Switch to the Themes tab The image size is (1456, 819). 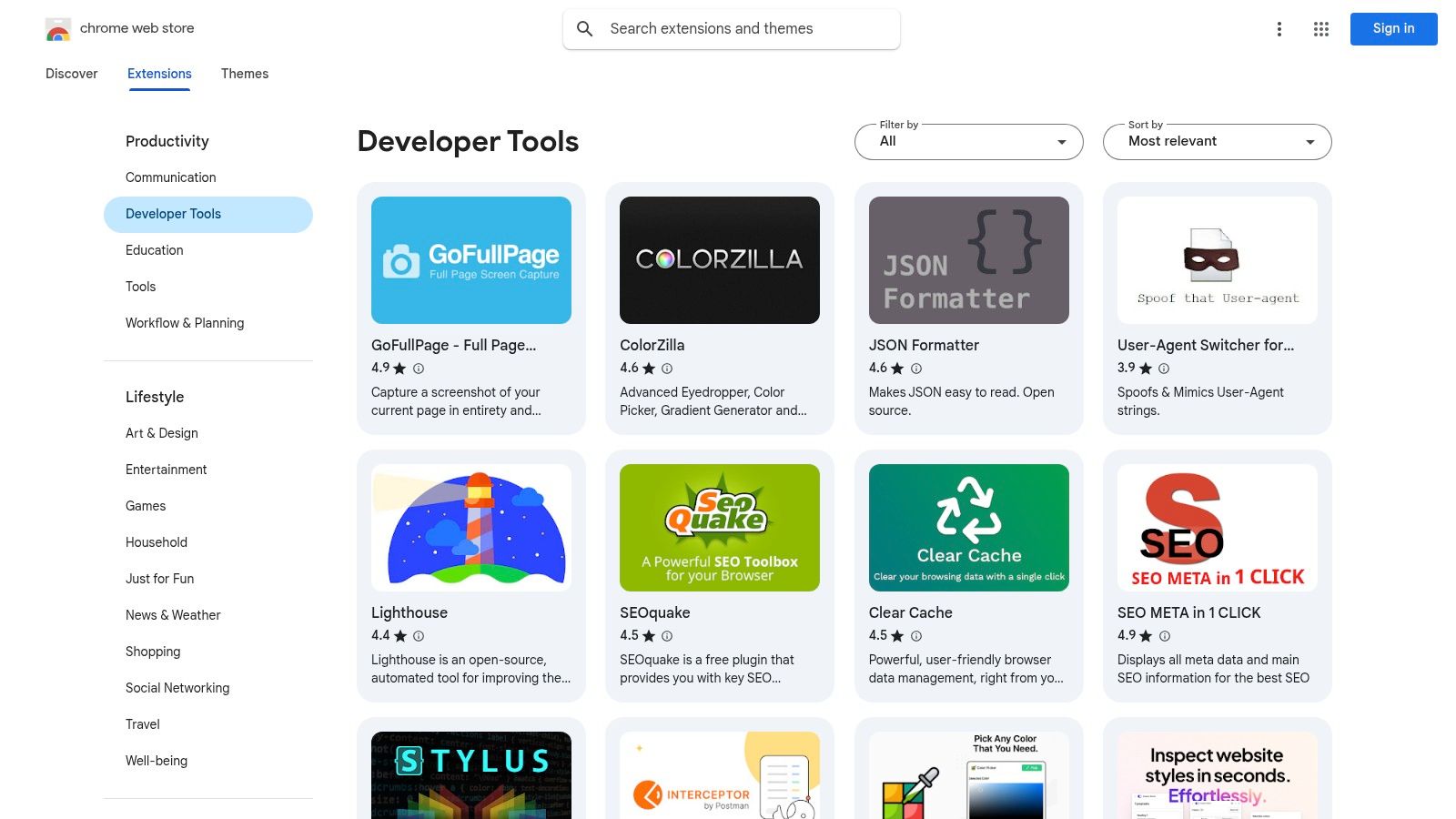[244, 74]
